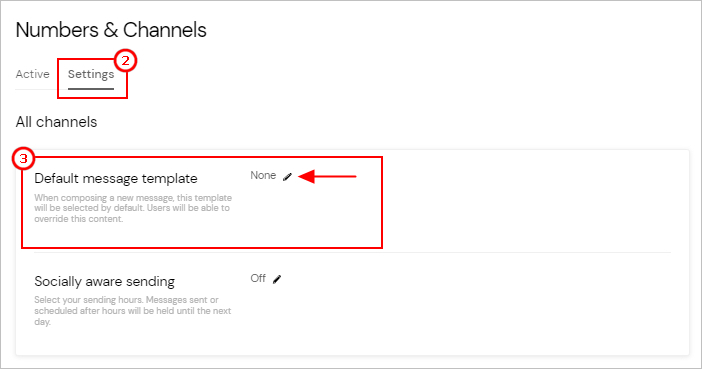
Task: Toggle the Off value for socially aware sending
Action: (258, 279)
